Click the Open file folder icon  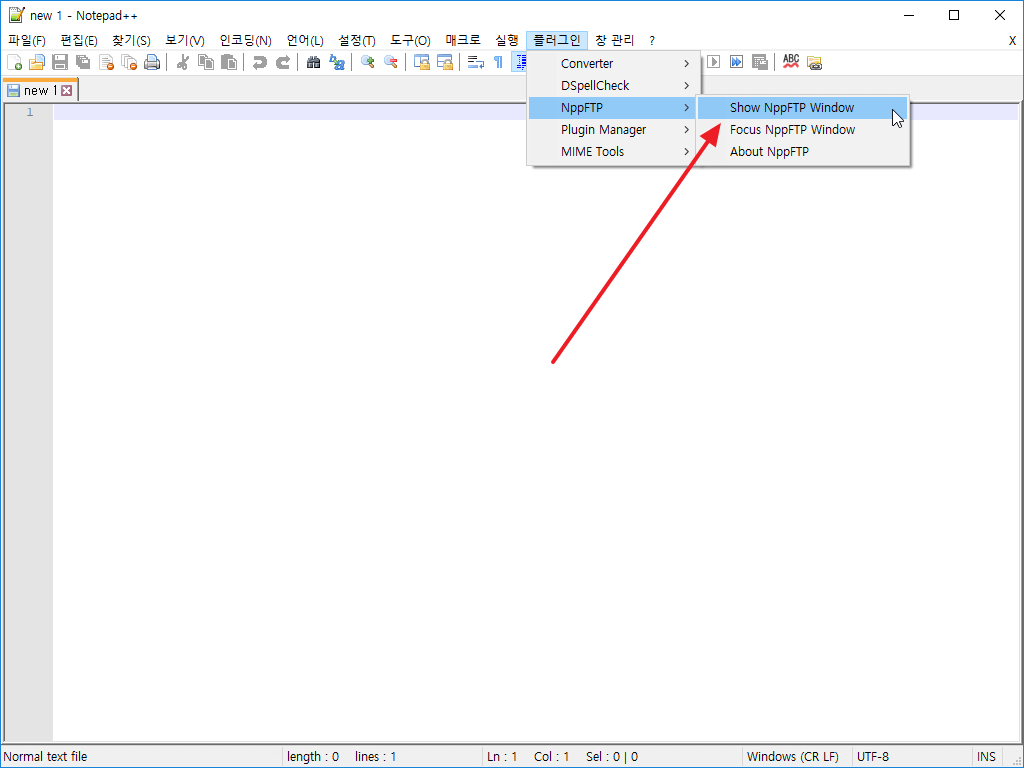(x=37, y=62)
